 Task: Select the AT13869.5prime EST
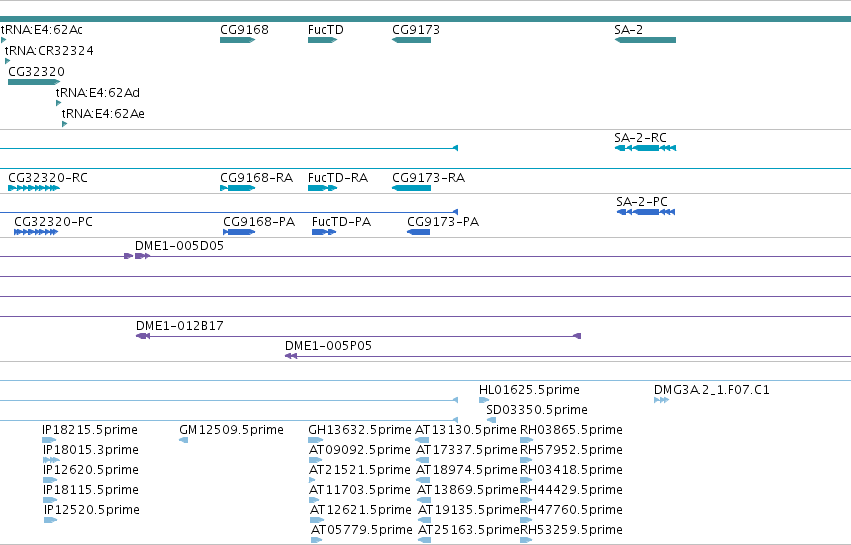[x=424, y=500]
